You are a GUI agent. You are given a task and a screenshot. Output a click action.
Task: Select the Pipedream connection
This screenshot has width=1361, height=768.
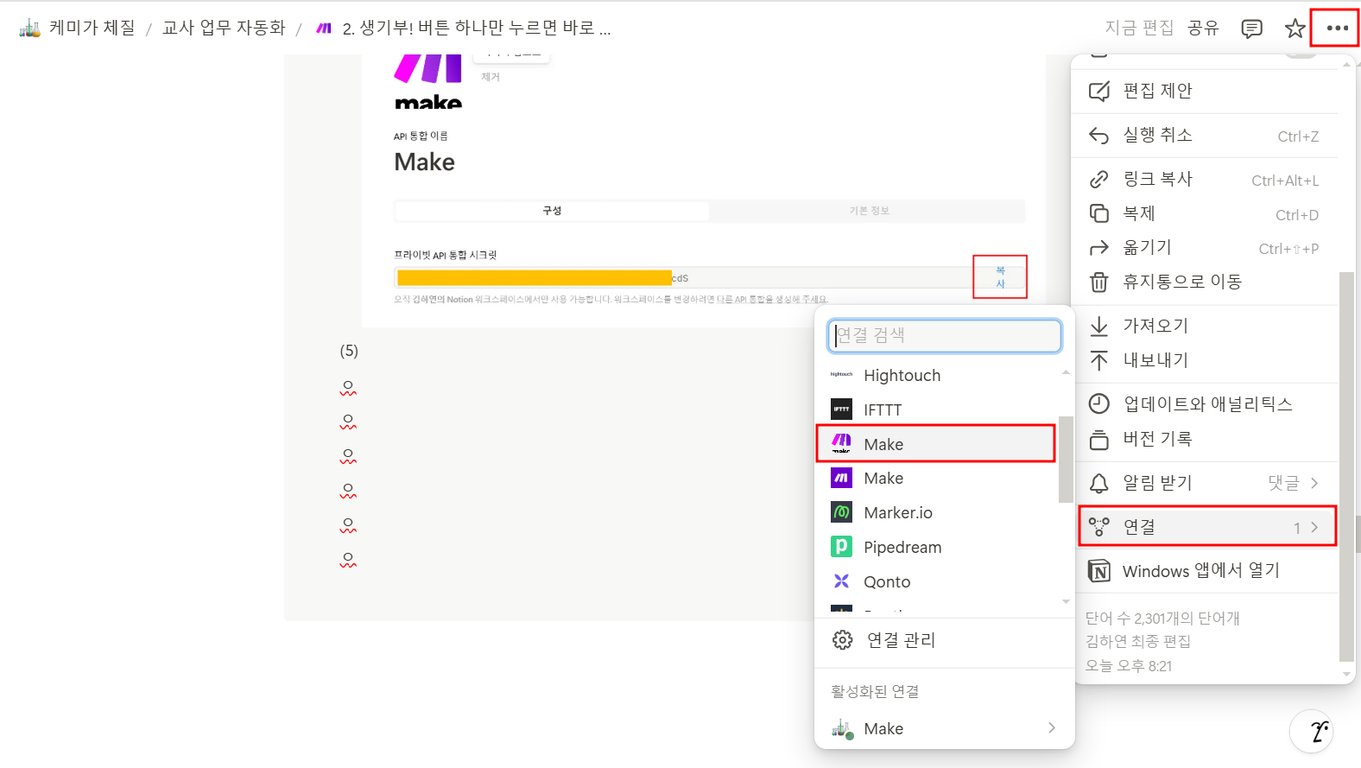(937, 547)
